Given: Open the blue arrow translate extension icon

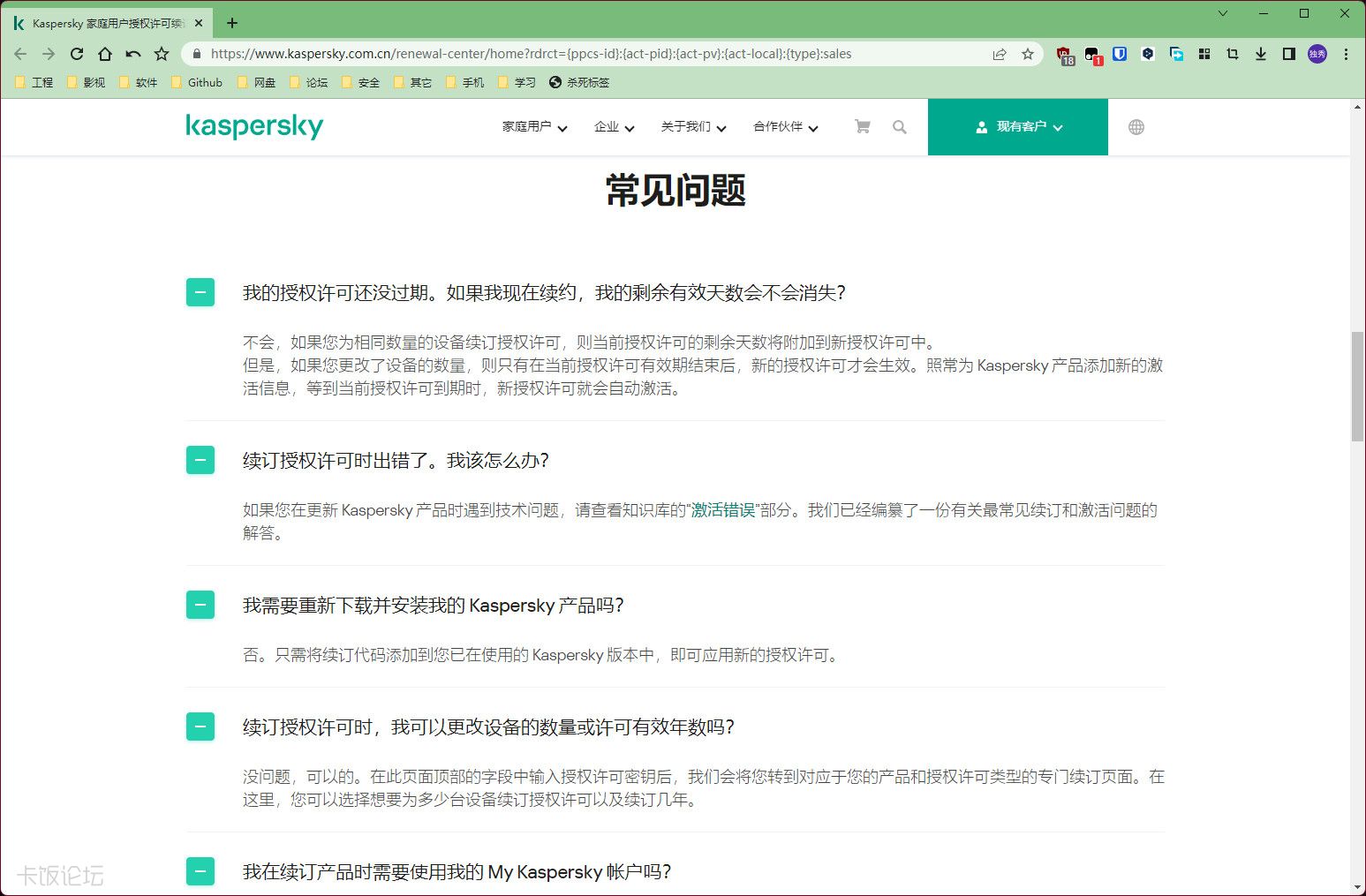Looking at the screenshot, I should [x=1176, y=54].
